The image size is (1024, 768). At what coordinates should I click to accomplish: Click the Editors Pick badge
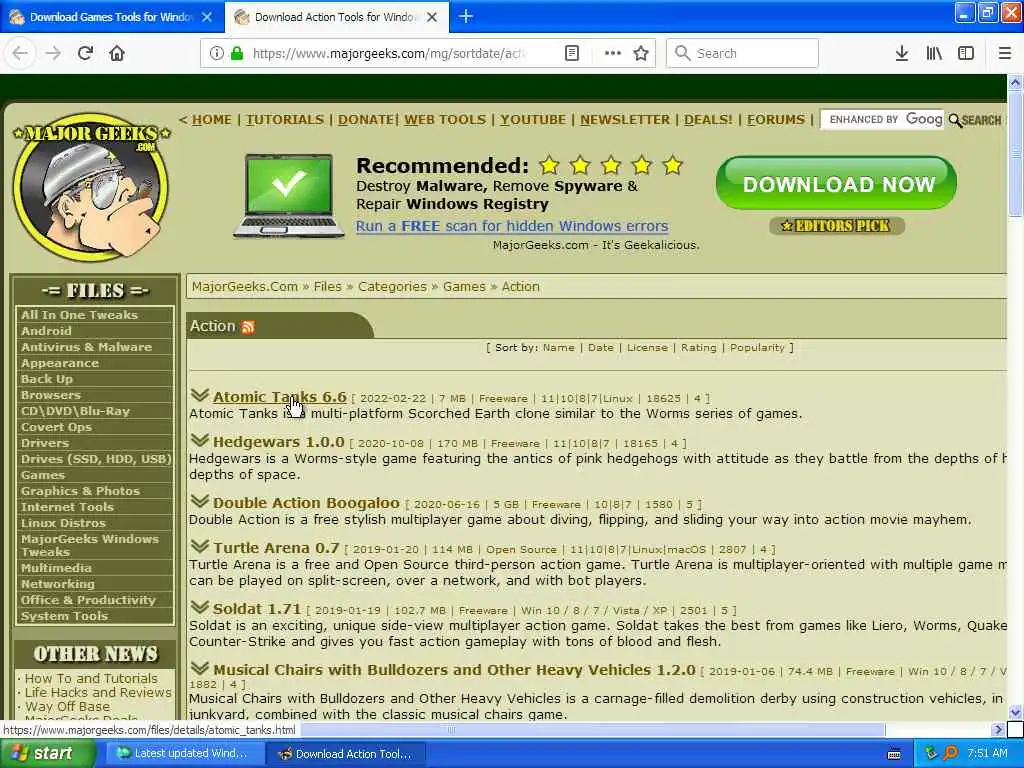click(837, 226)
